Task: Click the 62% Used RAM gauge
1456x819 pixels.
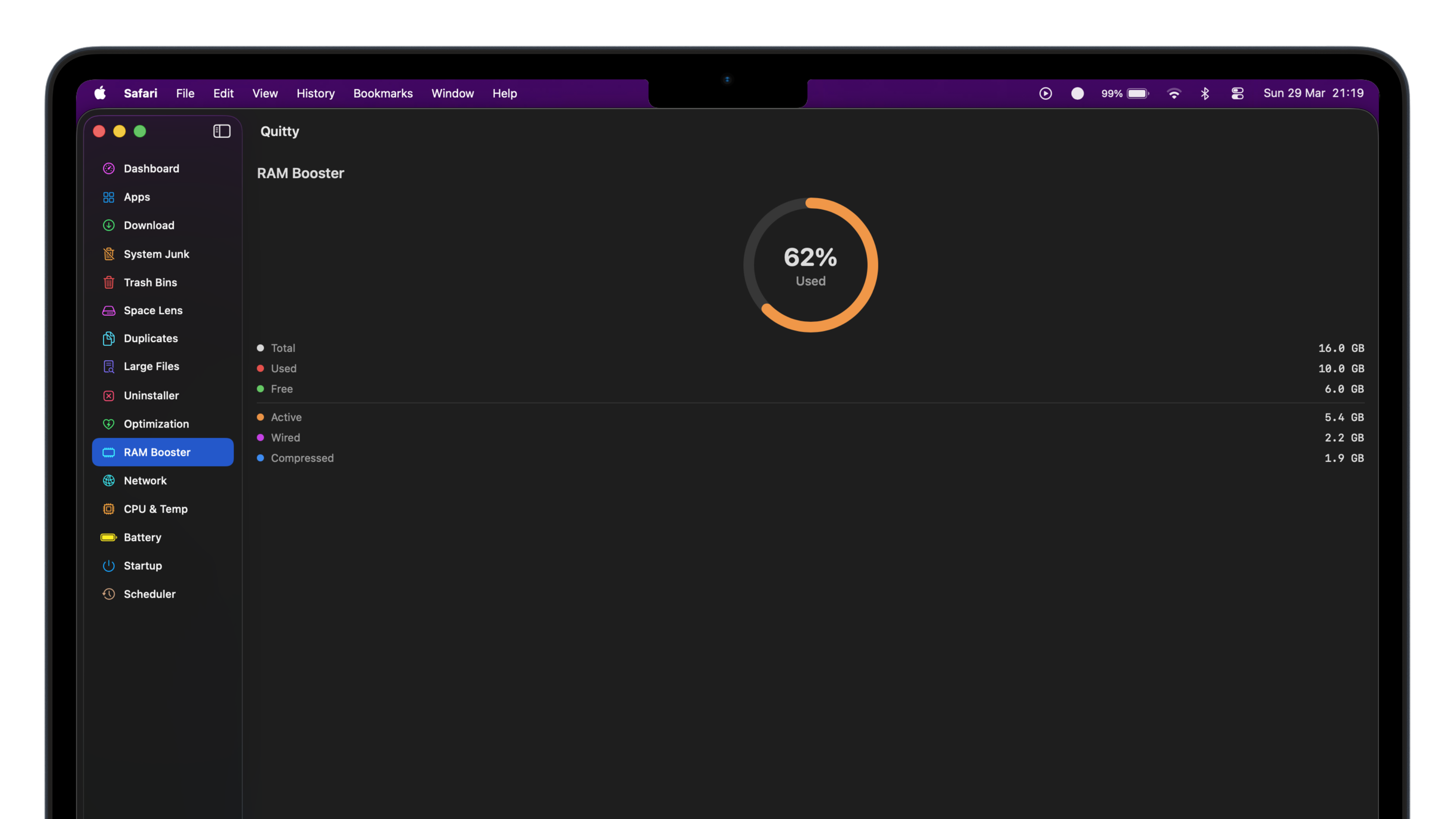Action: coord(810,265)
